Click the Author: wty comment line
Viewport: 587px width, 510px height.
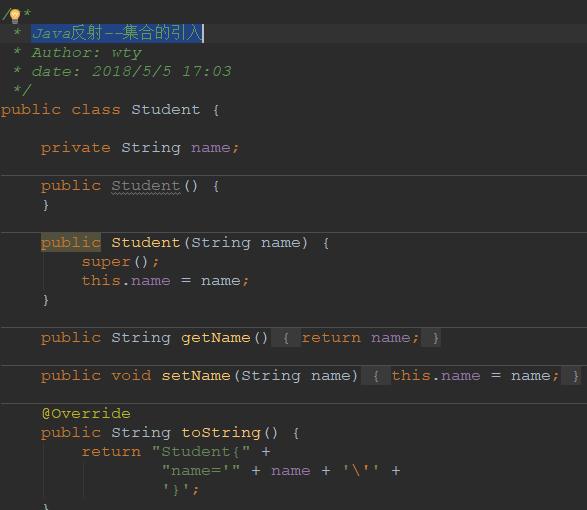(86, 53)
